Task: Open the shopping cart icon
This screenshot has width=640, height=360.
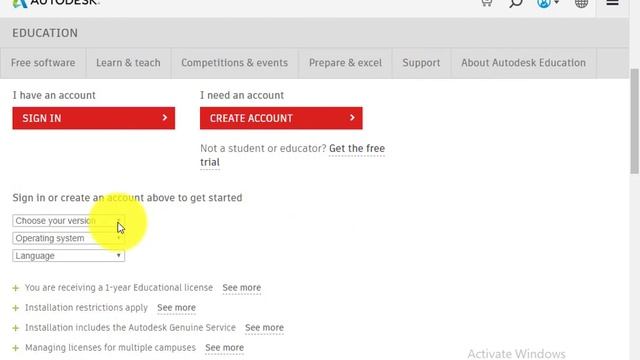Action: (x=486, y=3)
